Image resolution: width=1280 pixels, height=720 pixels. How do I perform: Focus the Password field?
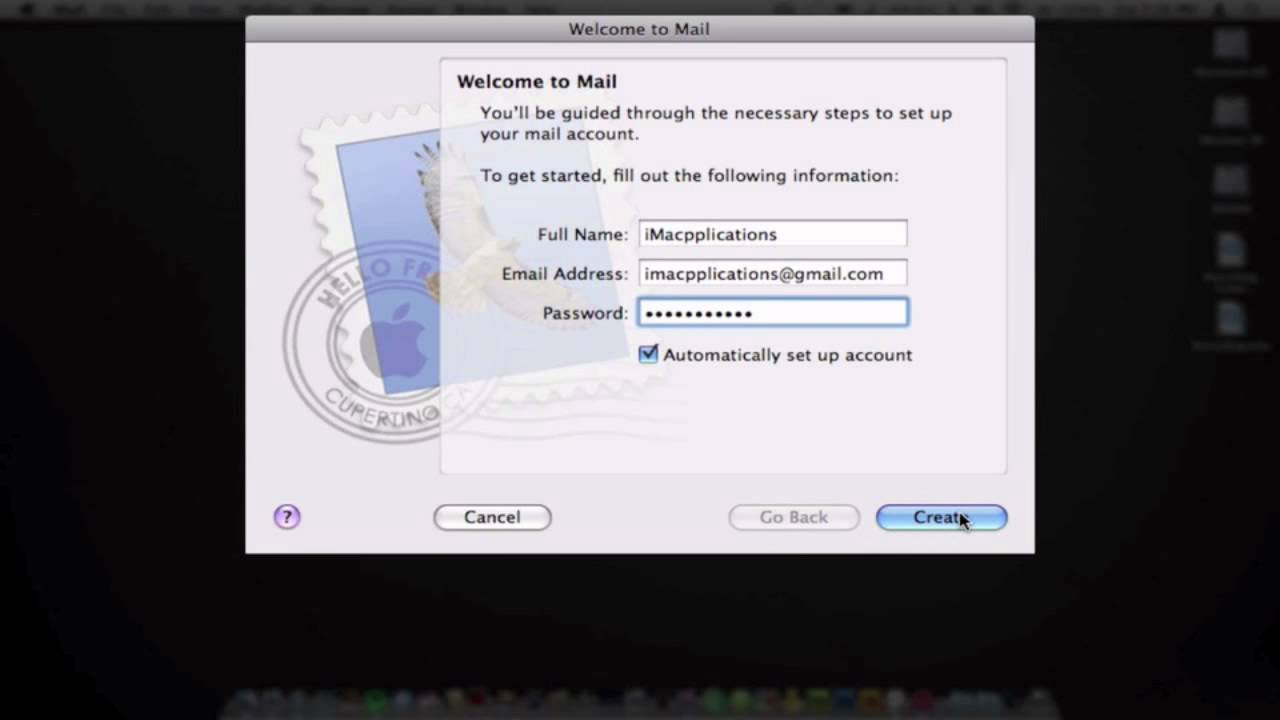tap(773, 313)
